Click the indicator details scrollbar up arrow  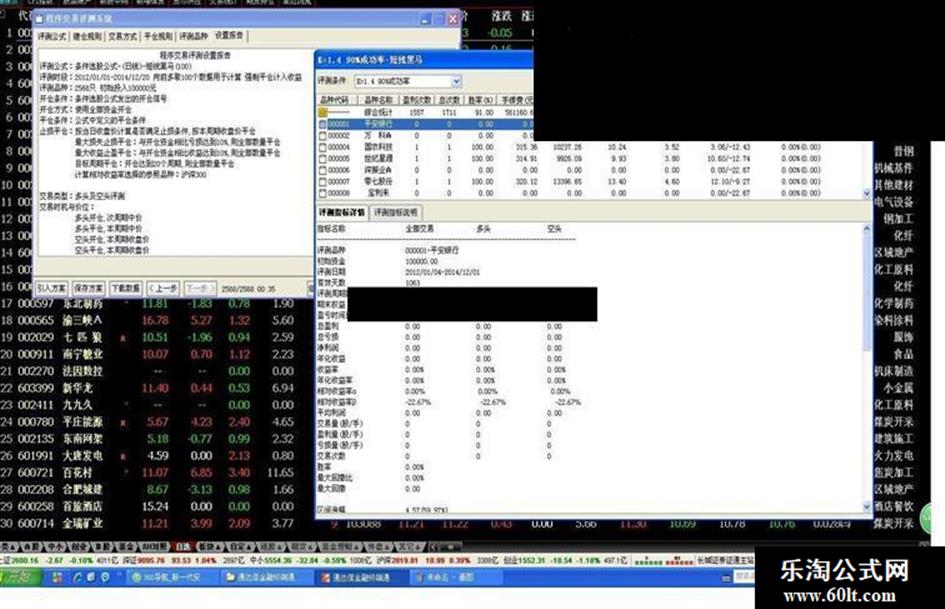click(867, 229)
